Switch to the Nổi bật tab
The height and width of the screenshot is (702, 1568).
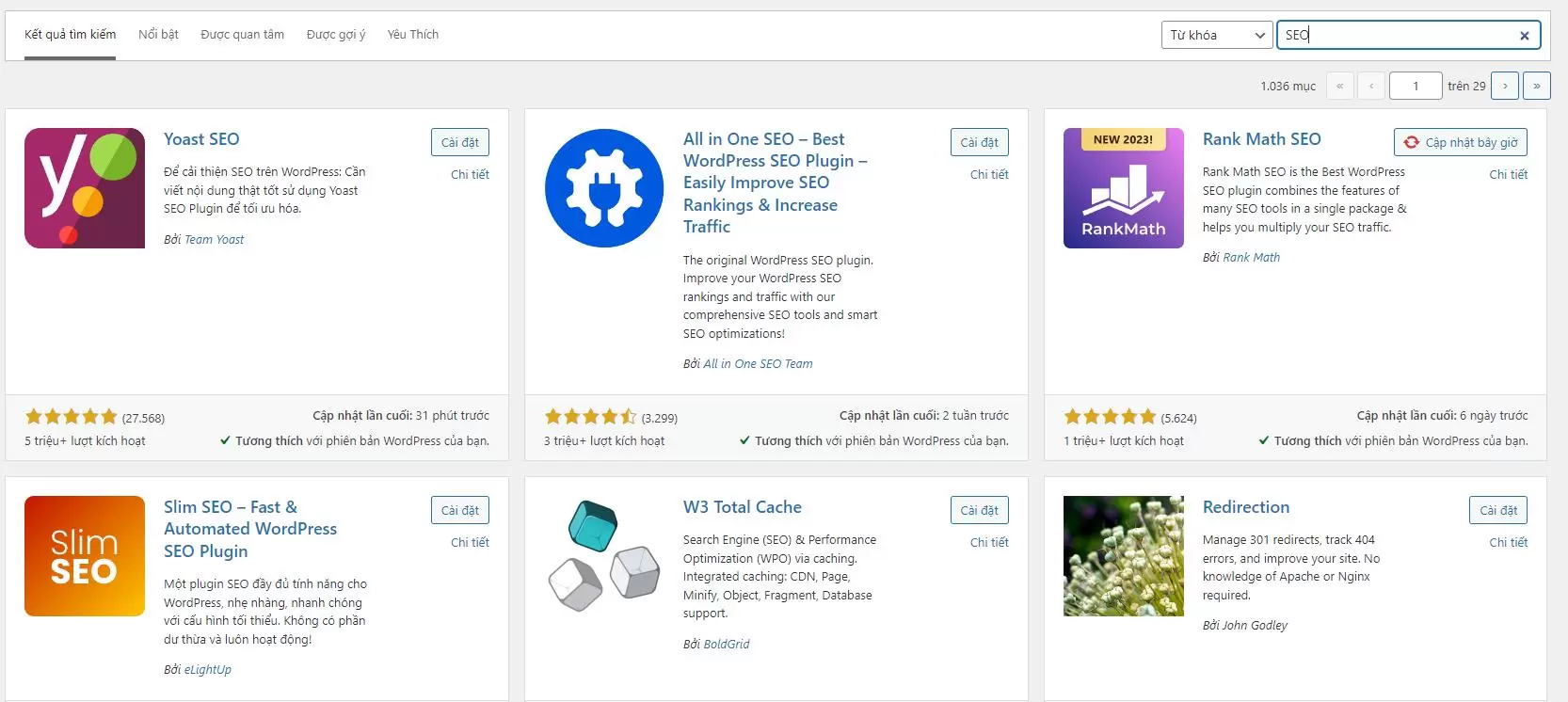tap(158, 35)
